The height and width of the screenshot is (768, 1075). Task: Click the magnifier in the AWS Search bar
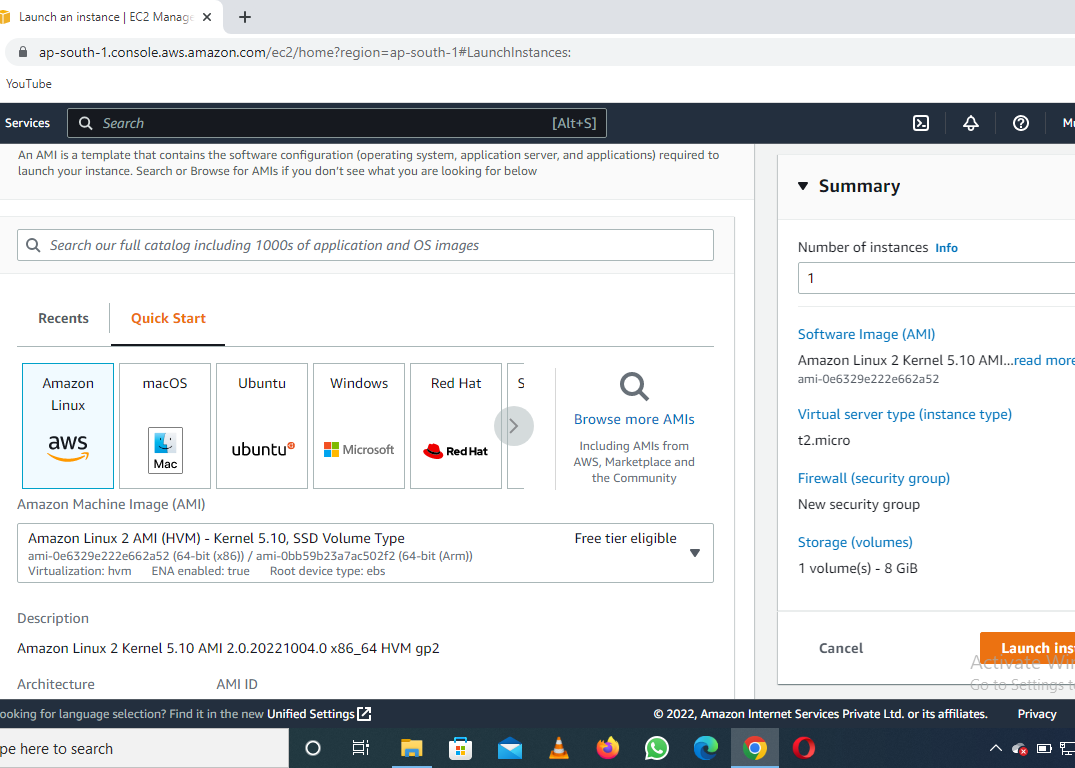86,123
